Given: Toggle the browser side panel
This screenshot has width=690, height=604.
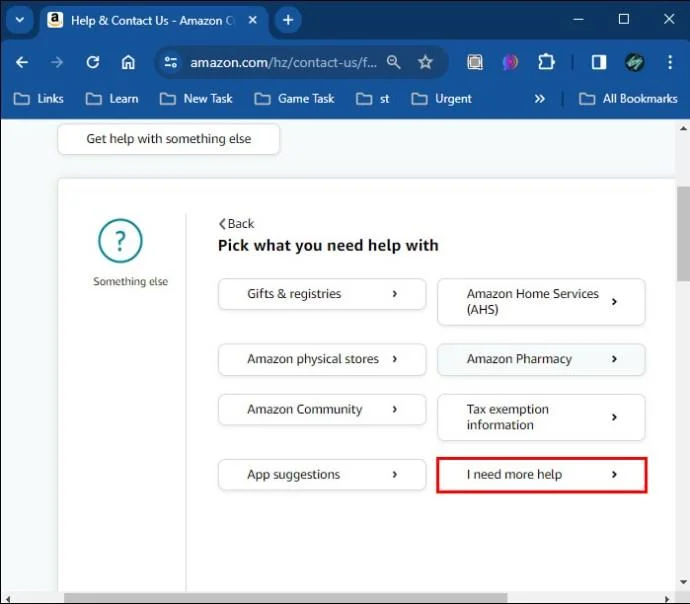Looking at the screenshot, I should tap(598, 62).
